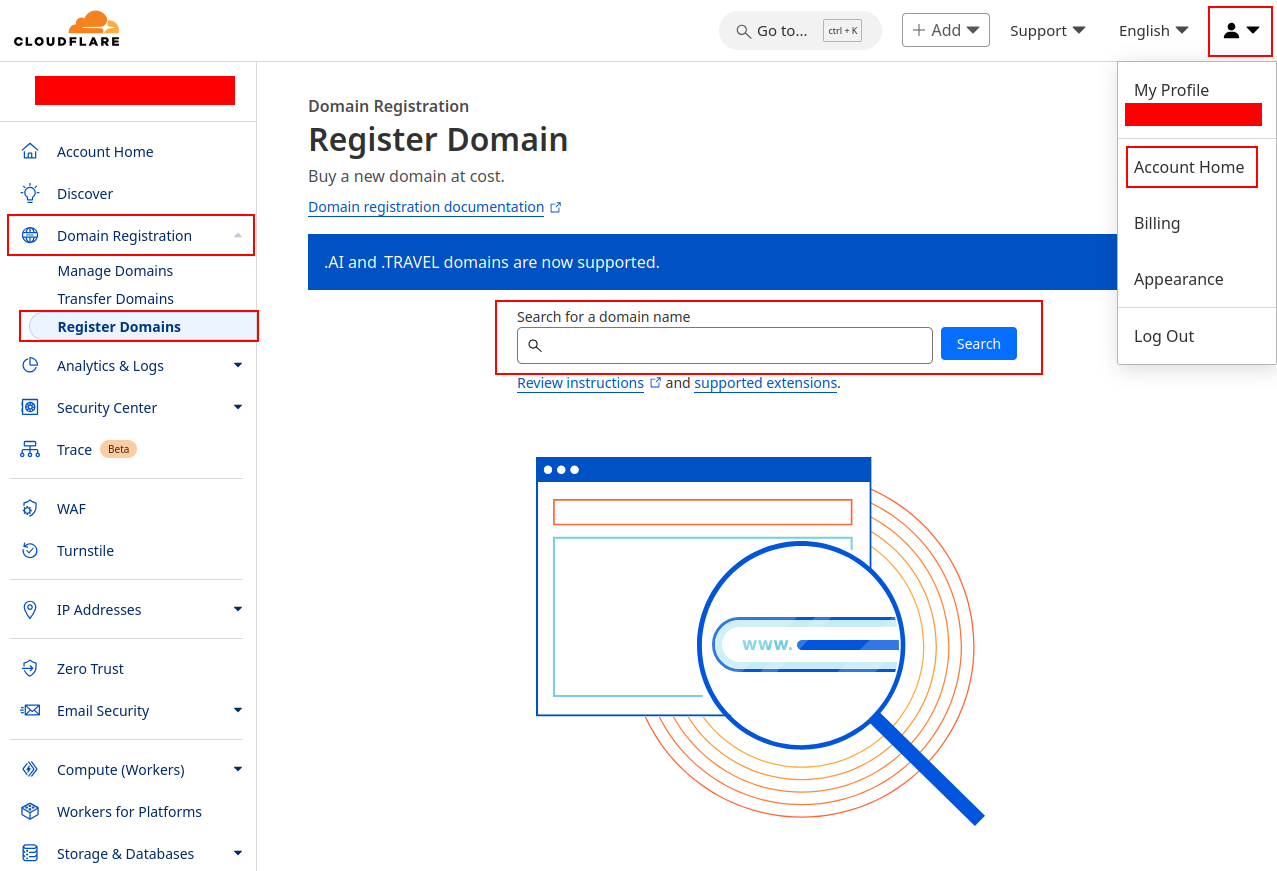Expand the Analytics & Logs section
1277x871 pixels.
pos(238,366)
